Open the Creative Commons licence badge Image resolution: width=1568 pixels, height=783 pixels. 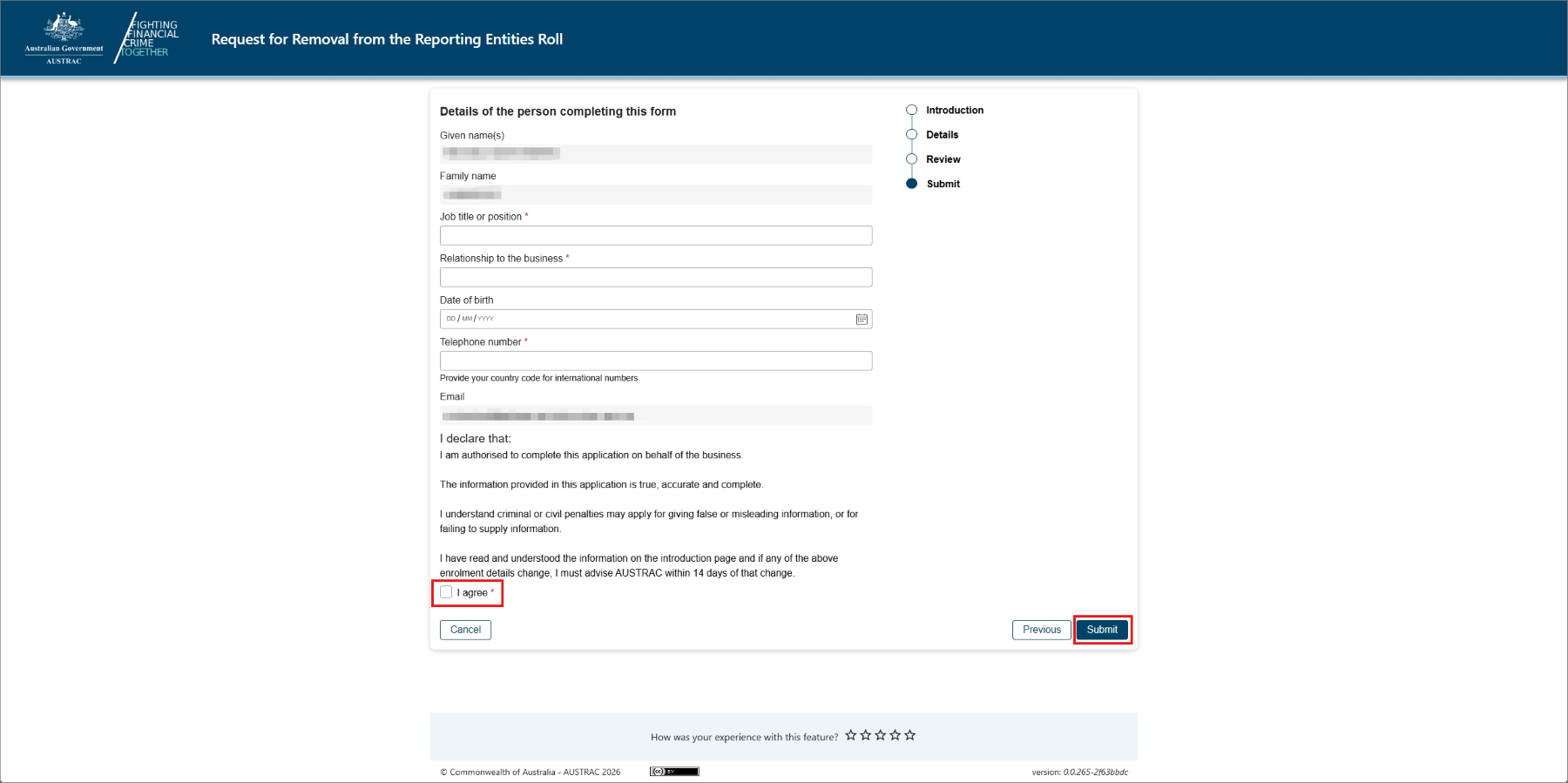click(x=674, y=772)
